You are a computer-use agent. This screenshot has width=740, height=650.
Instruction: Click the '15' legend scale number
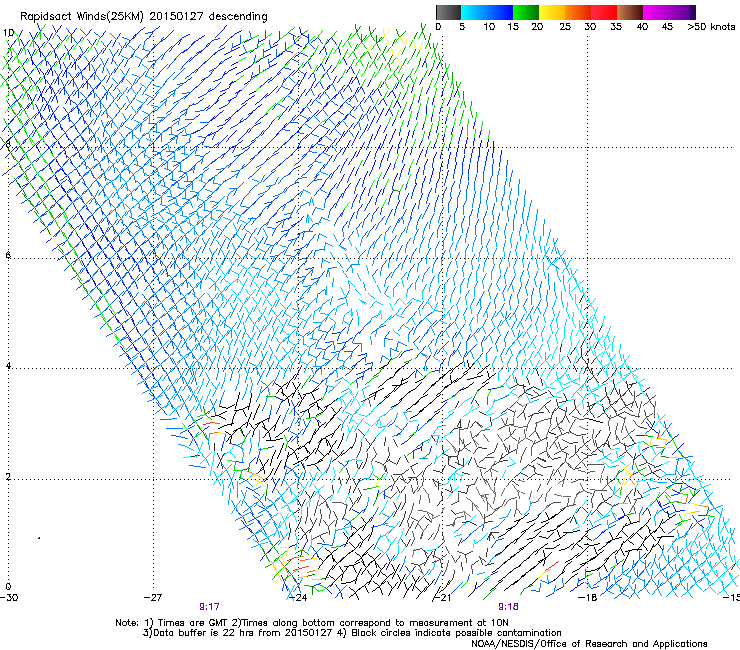pyautogui.click(x=513, y=26)
